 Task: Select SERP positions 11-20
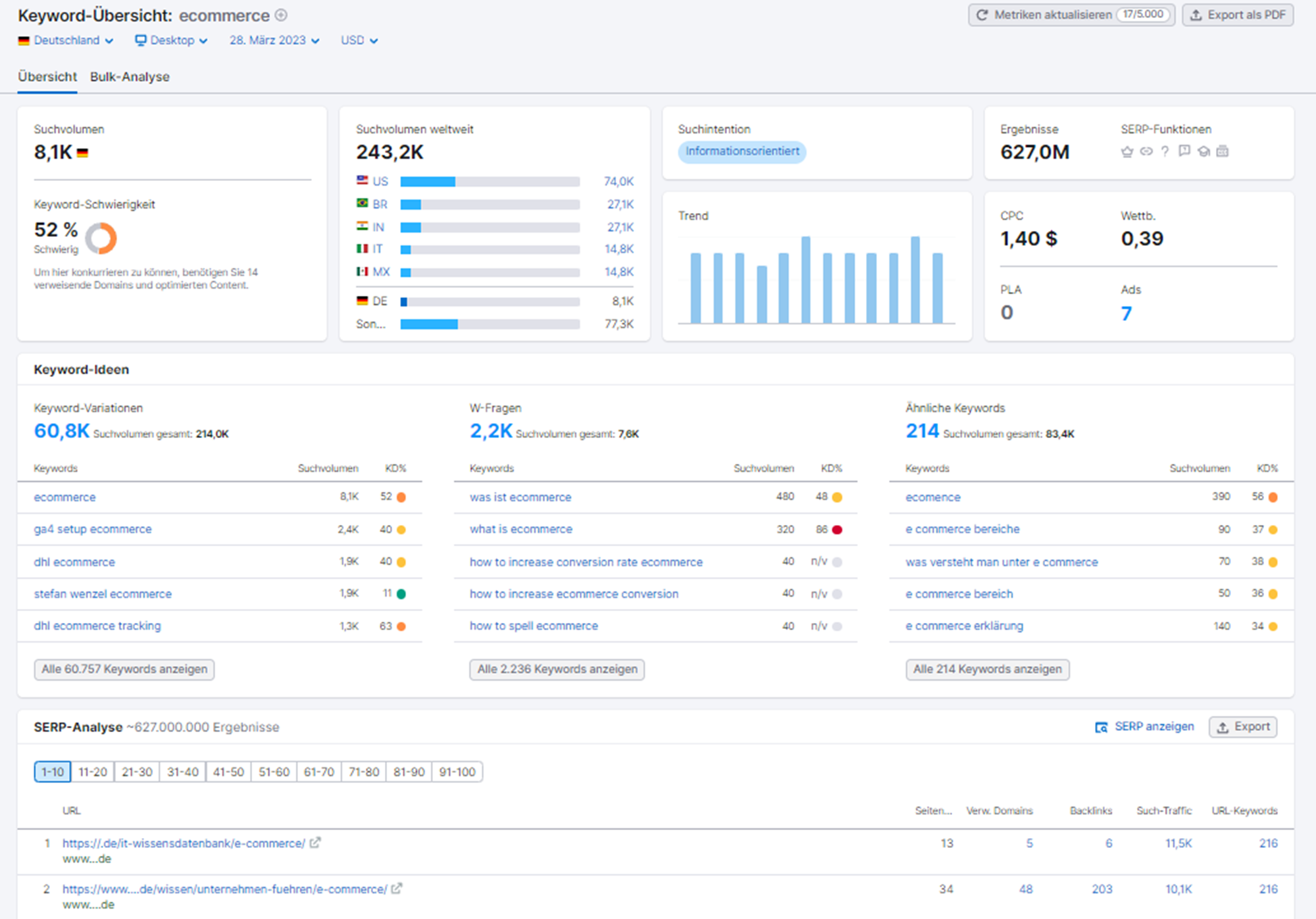click(92, 772)
